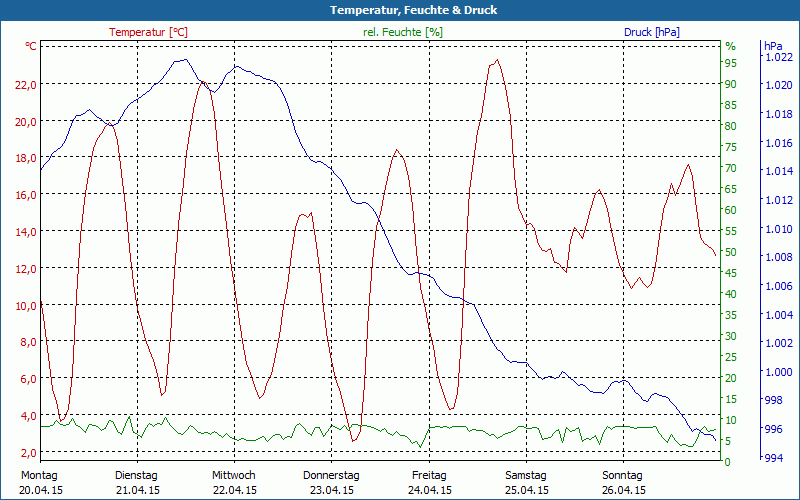This screenshot has height=500, width=800.
Task: Click the chart title 'Temperatur, Feuchte & Druck'
Action: tap(400, 10)
